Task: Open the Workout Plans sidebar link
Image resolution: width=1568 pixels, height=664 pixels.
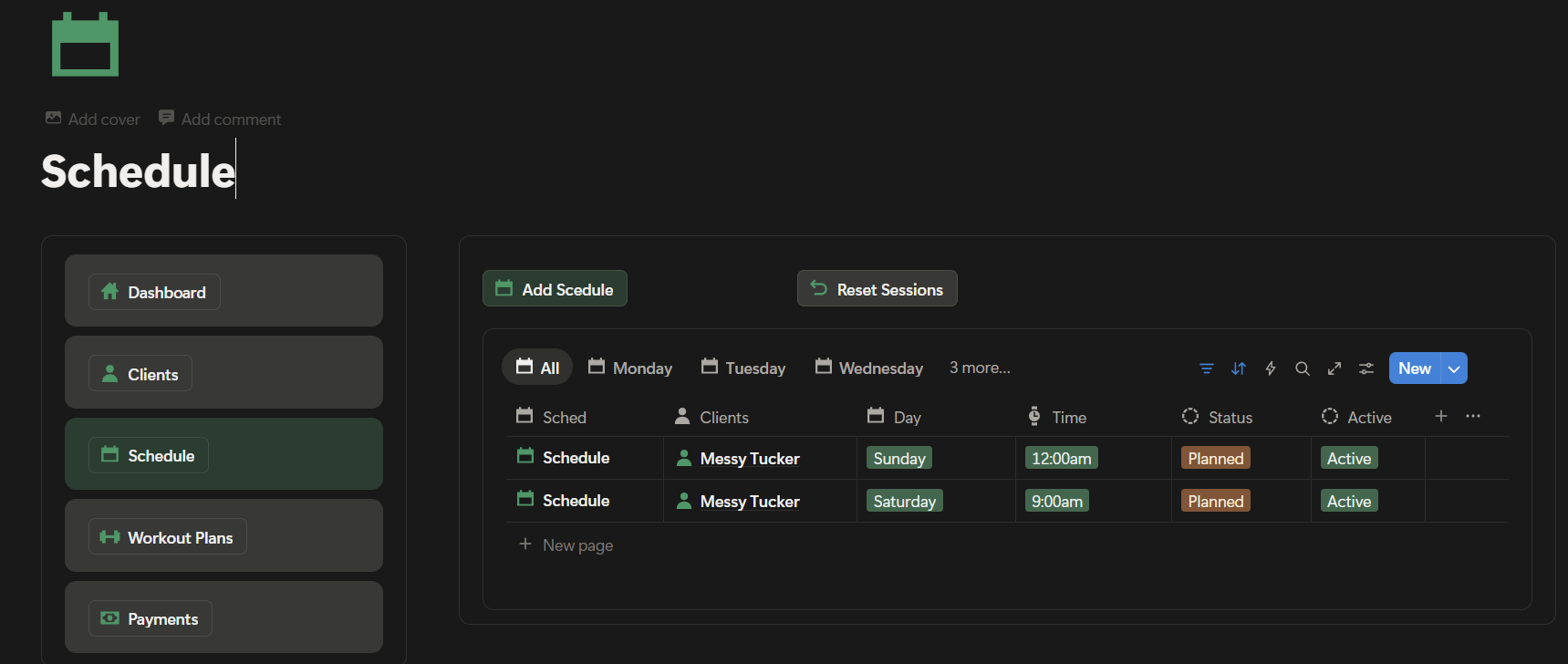Action: click(x=168, y=537)
